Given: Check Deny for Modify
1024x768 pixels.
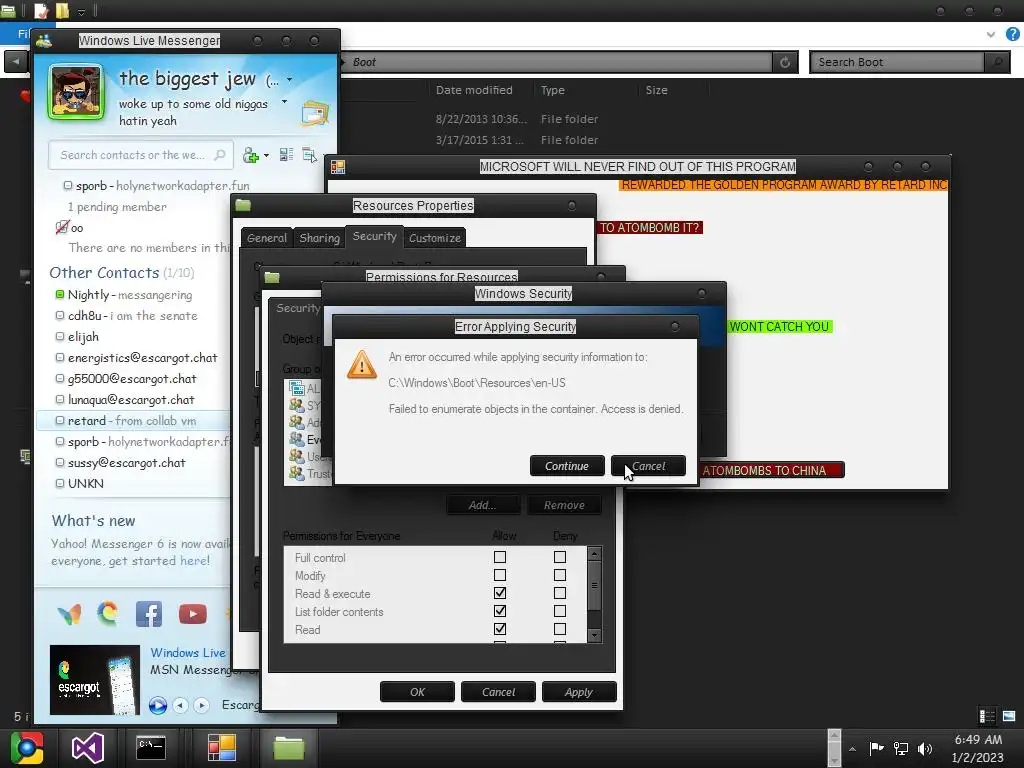Looking at the screenshot, I should pyautogui.click(x=560, y=575).
